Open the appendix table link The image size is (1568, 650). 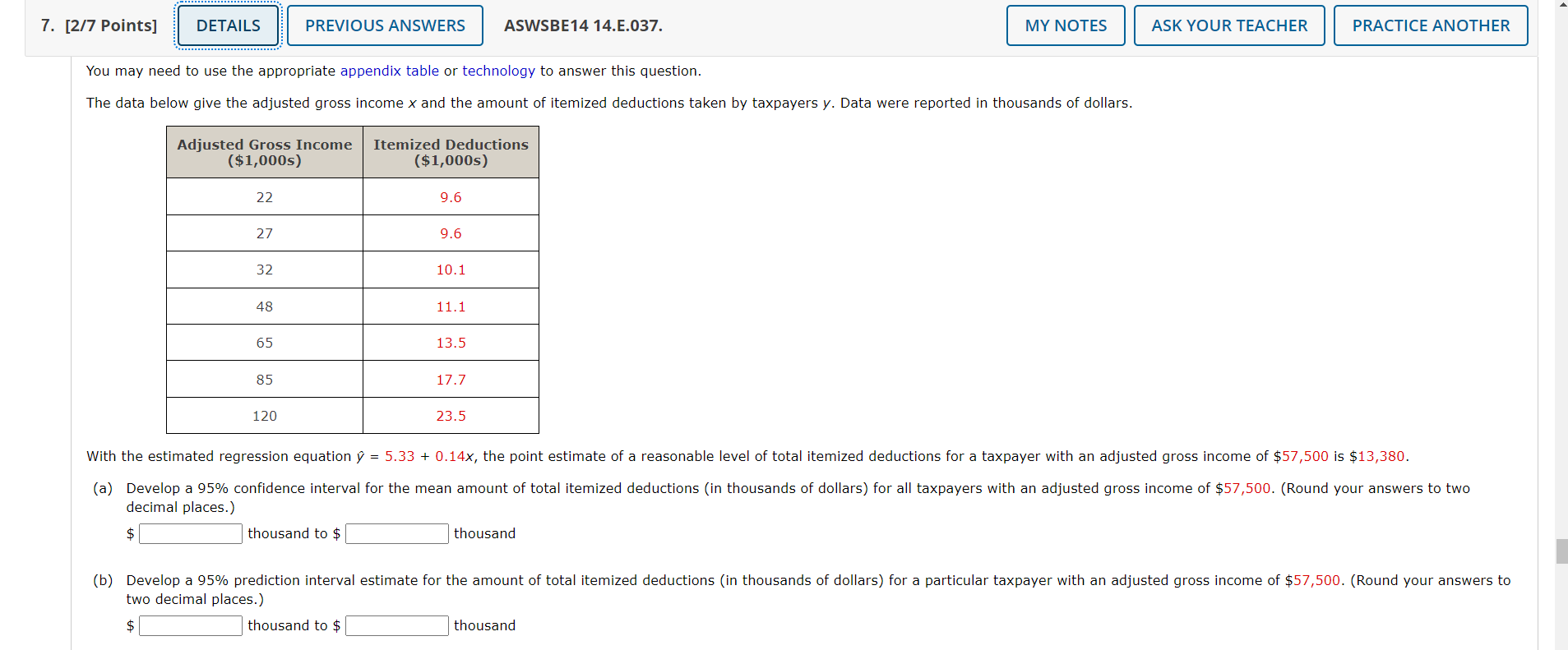click(388, 71)
